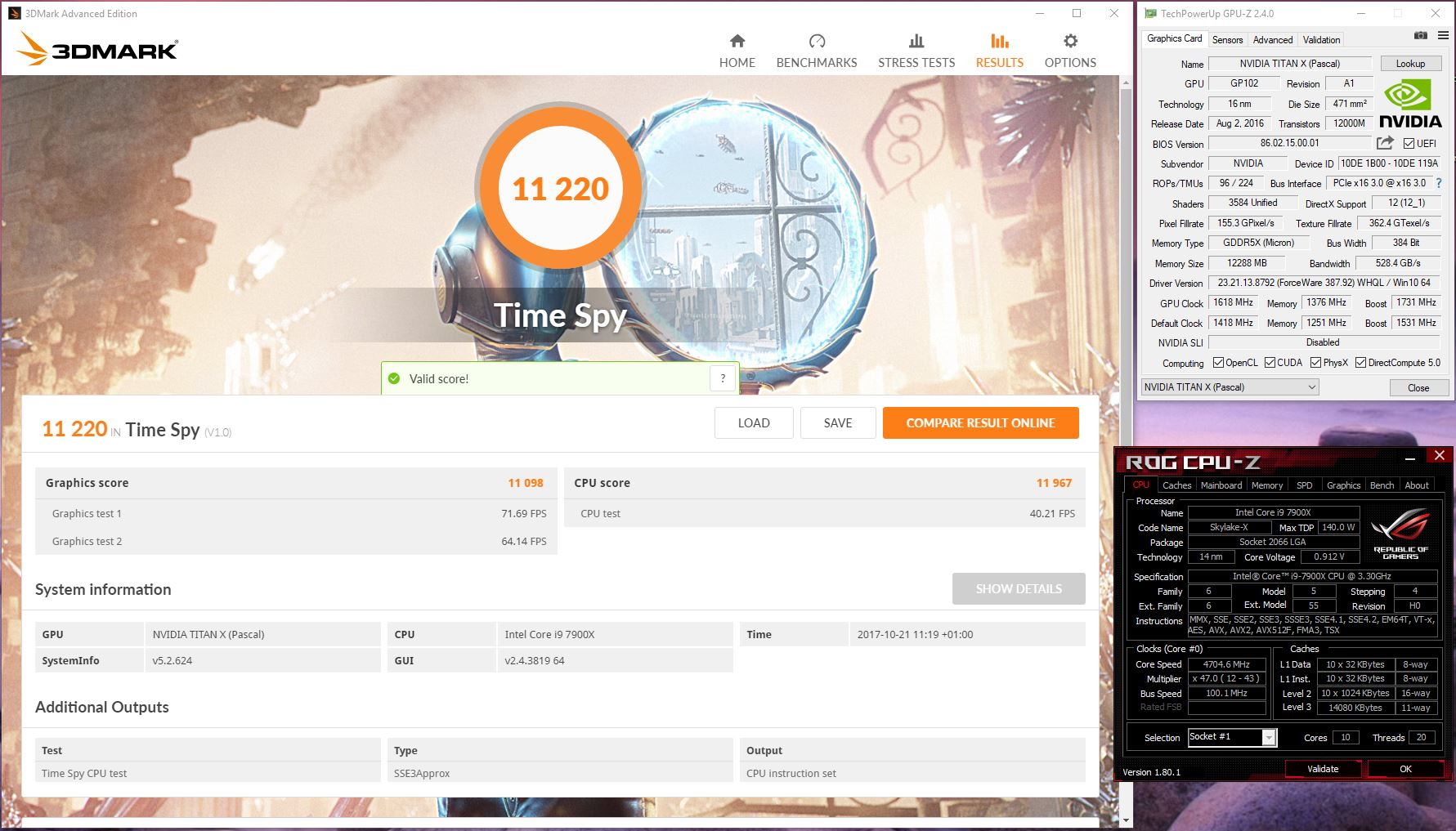Click Compare Result Online button

(x=980, y=422)
